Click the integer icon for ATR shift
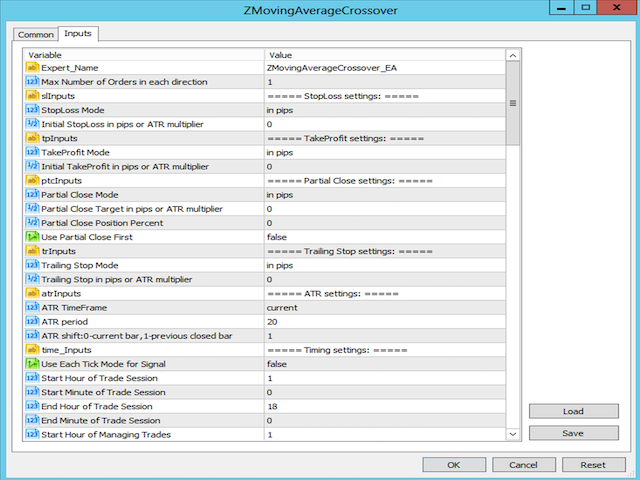This screenshot has width=640, height=480. pyautogui.click(x=32, y=336)
